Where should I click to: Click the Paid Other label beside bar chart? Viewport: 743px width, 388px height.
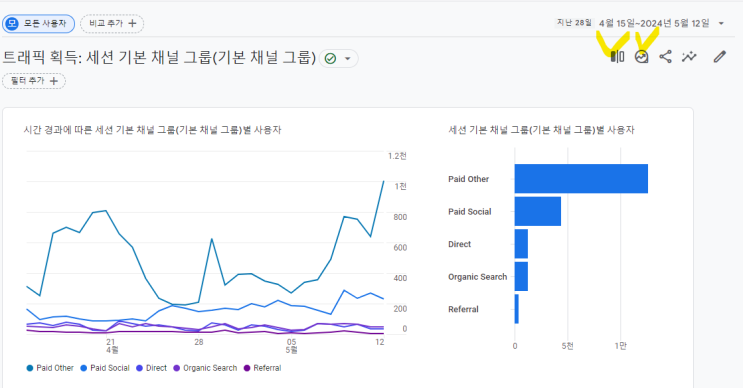pyautogui.click(x=468, y=179)
